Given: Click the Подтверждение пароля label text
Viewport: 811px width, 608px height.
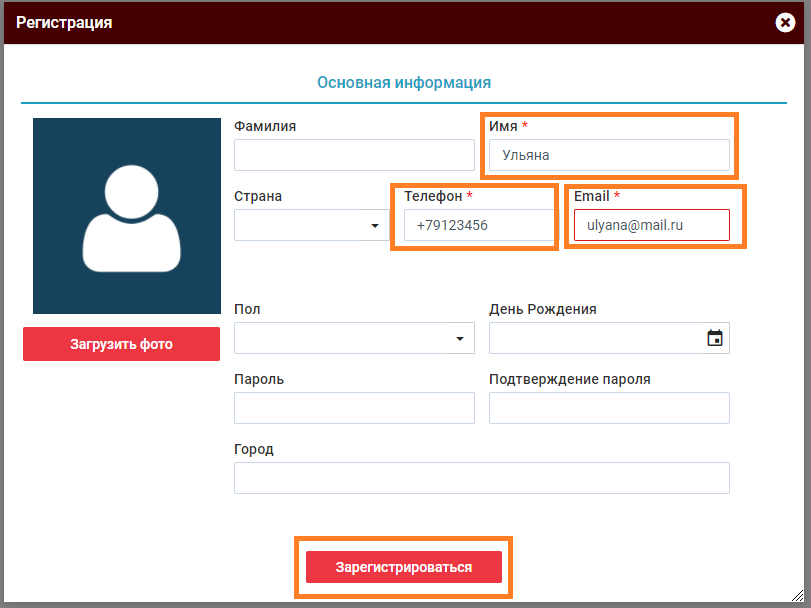Looking at the screenshot, I should tap(569, 379).
